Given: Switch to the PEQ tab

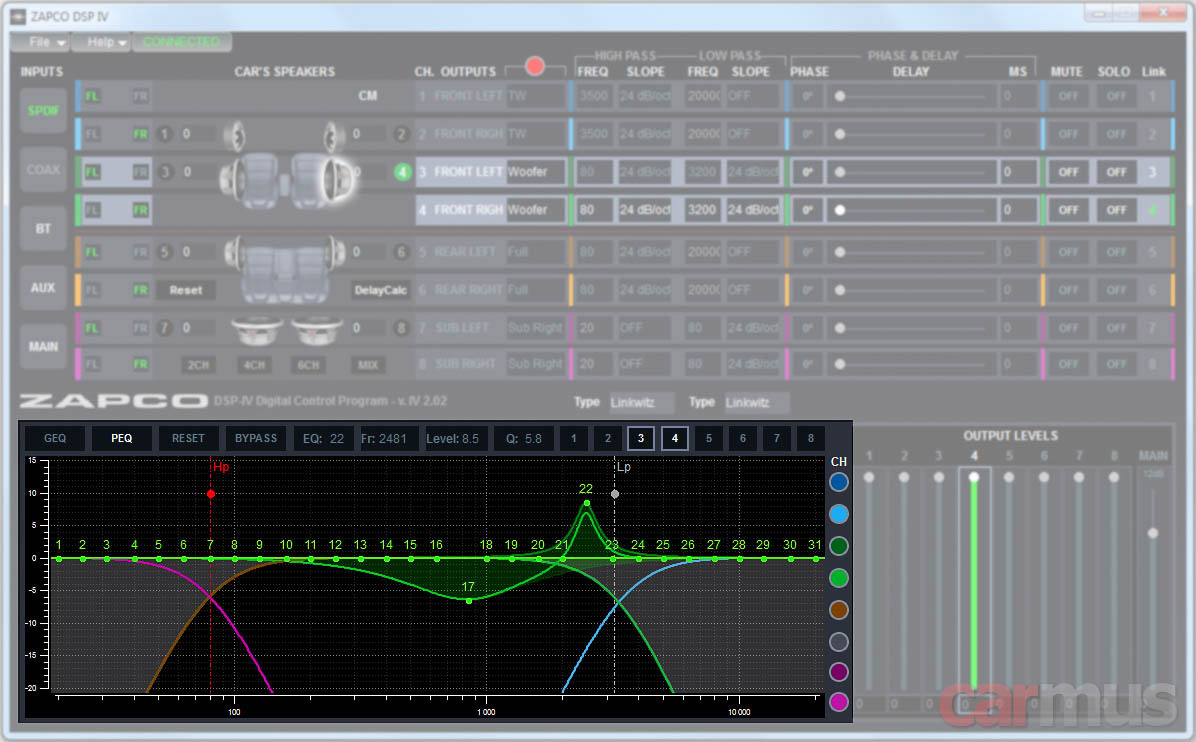Looking at the screenshot, I should coord(121,438).
